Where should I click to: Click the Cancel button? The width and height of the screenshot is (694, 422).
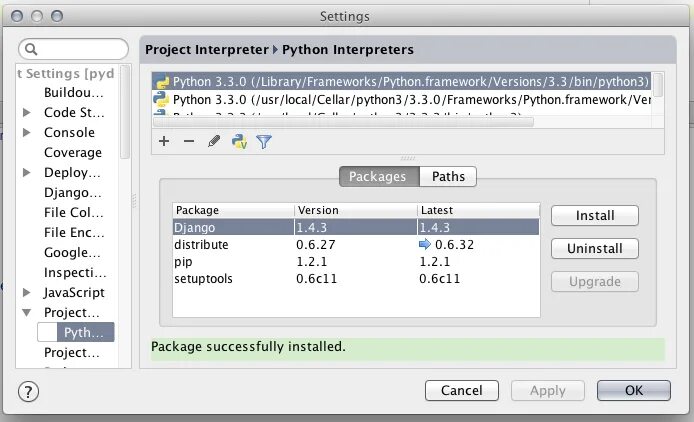coord(461,390)
